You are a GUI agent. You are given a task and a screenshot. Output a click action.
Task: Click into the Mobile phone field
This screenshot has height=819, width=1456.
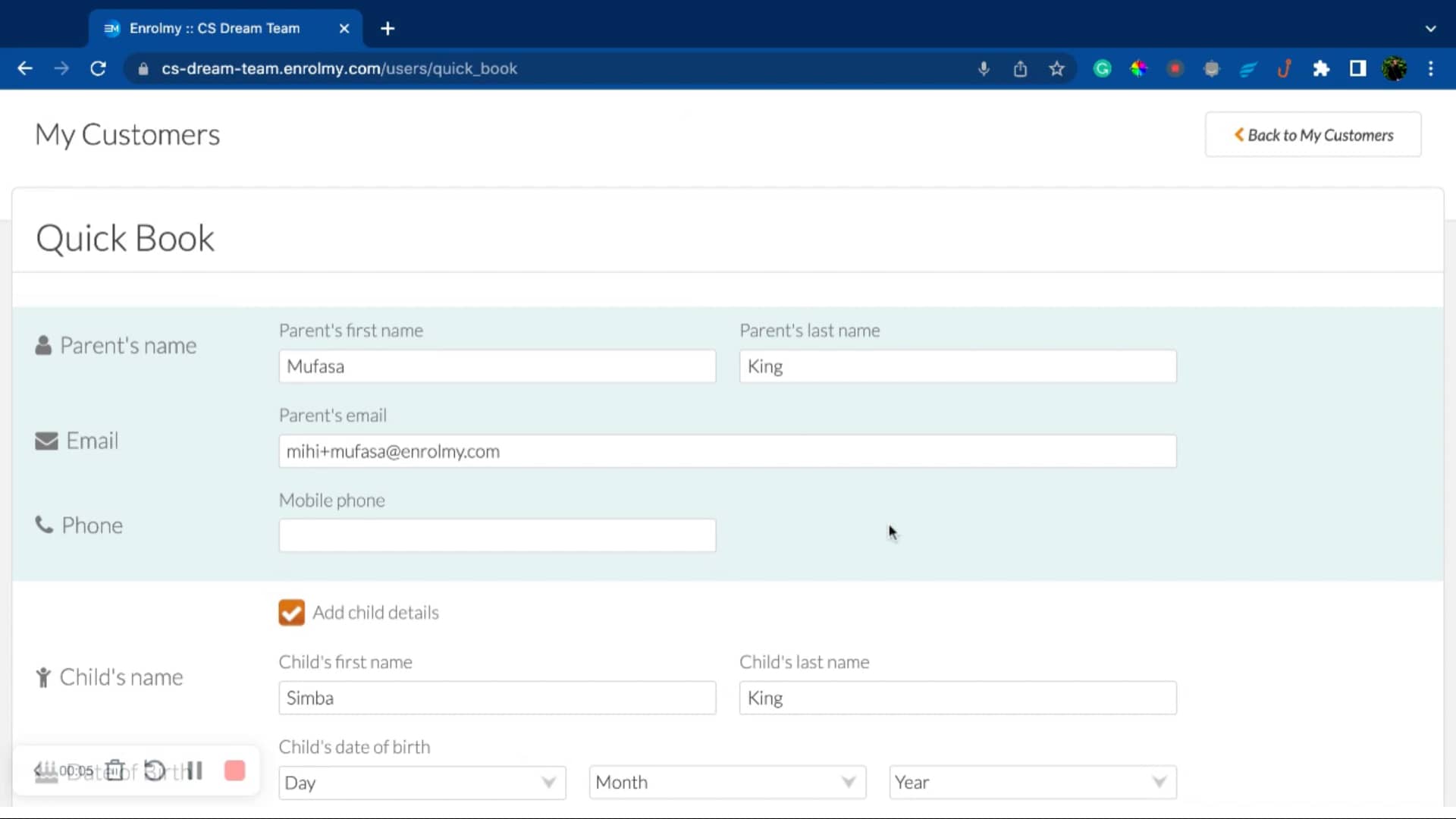[x=497, y=535]
